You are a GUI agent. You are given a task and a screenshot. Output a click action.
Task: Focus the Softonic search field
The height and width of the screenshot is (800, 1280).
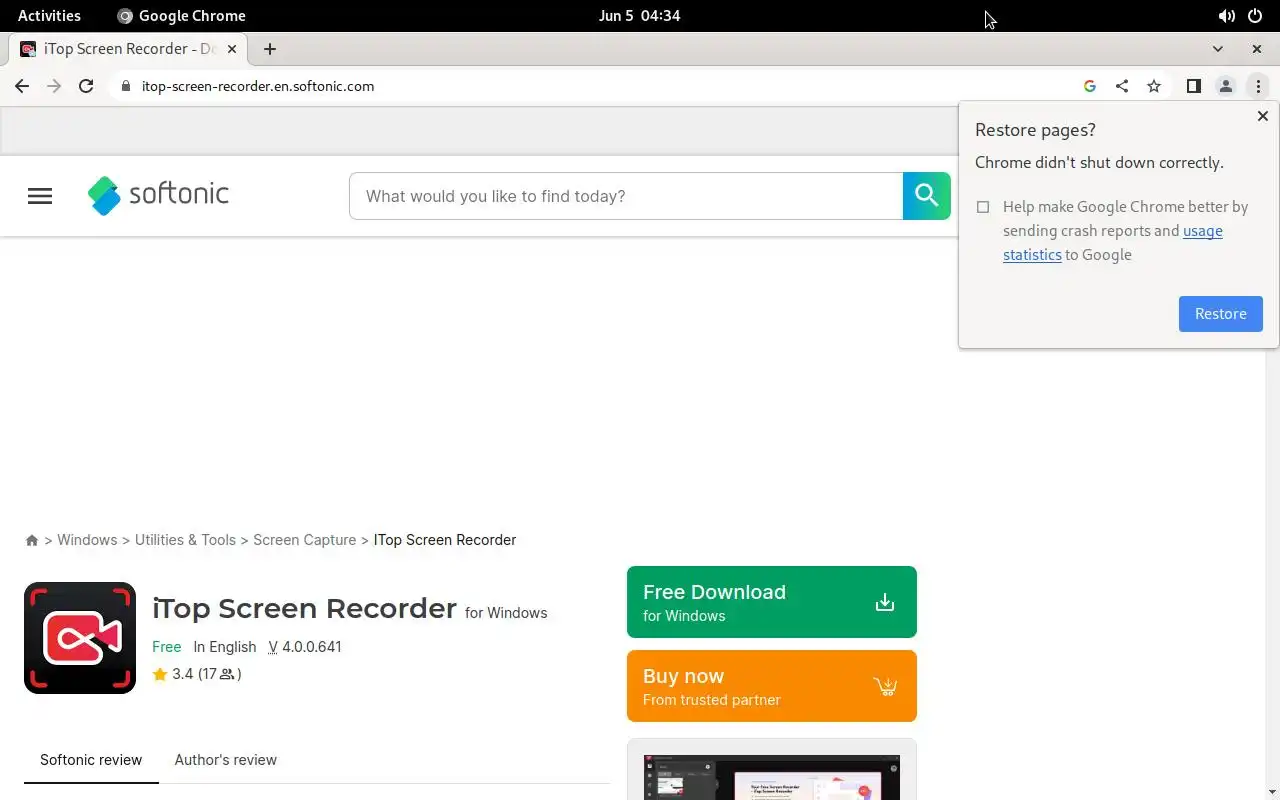(626, 196)
